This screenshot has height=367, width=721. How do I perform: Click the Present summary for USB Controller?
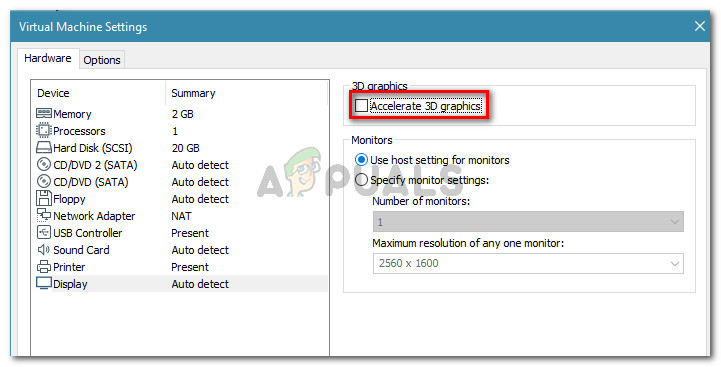pos(190,233)
